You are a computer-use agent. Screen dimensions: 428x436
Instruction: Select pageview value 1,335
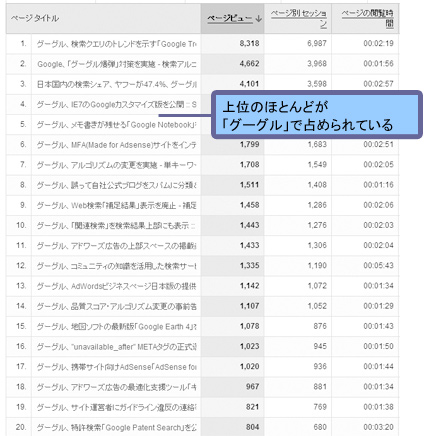[x=249, y=265]
